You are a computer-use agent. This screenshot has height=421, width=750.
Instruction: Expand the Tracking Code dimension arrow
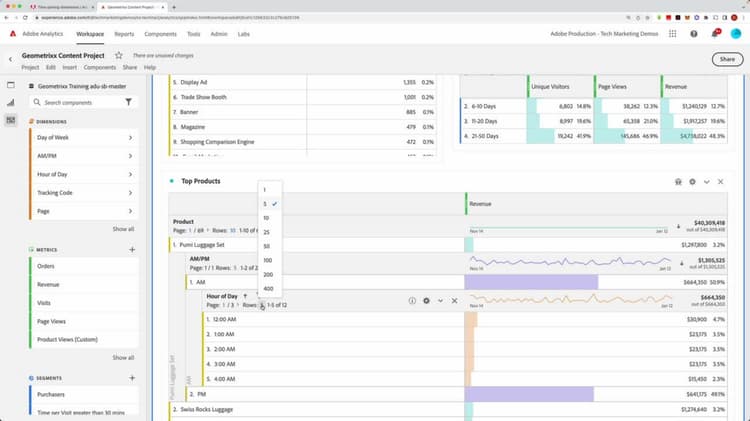(x=130, y=193)
